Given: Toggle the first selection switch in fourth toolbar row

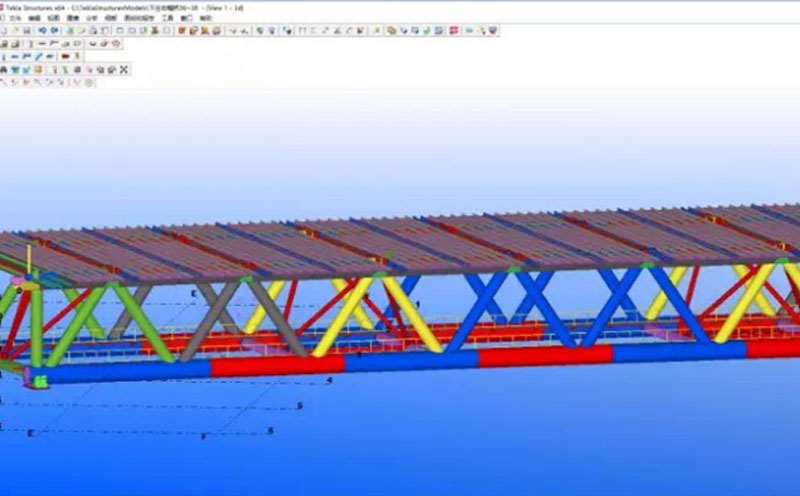Looking at the screenshot, I should click(x=5, y=69).
